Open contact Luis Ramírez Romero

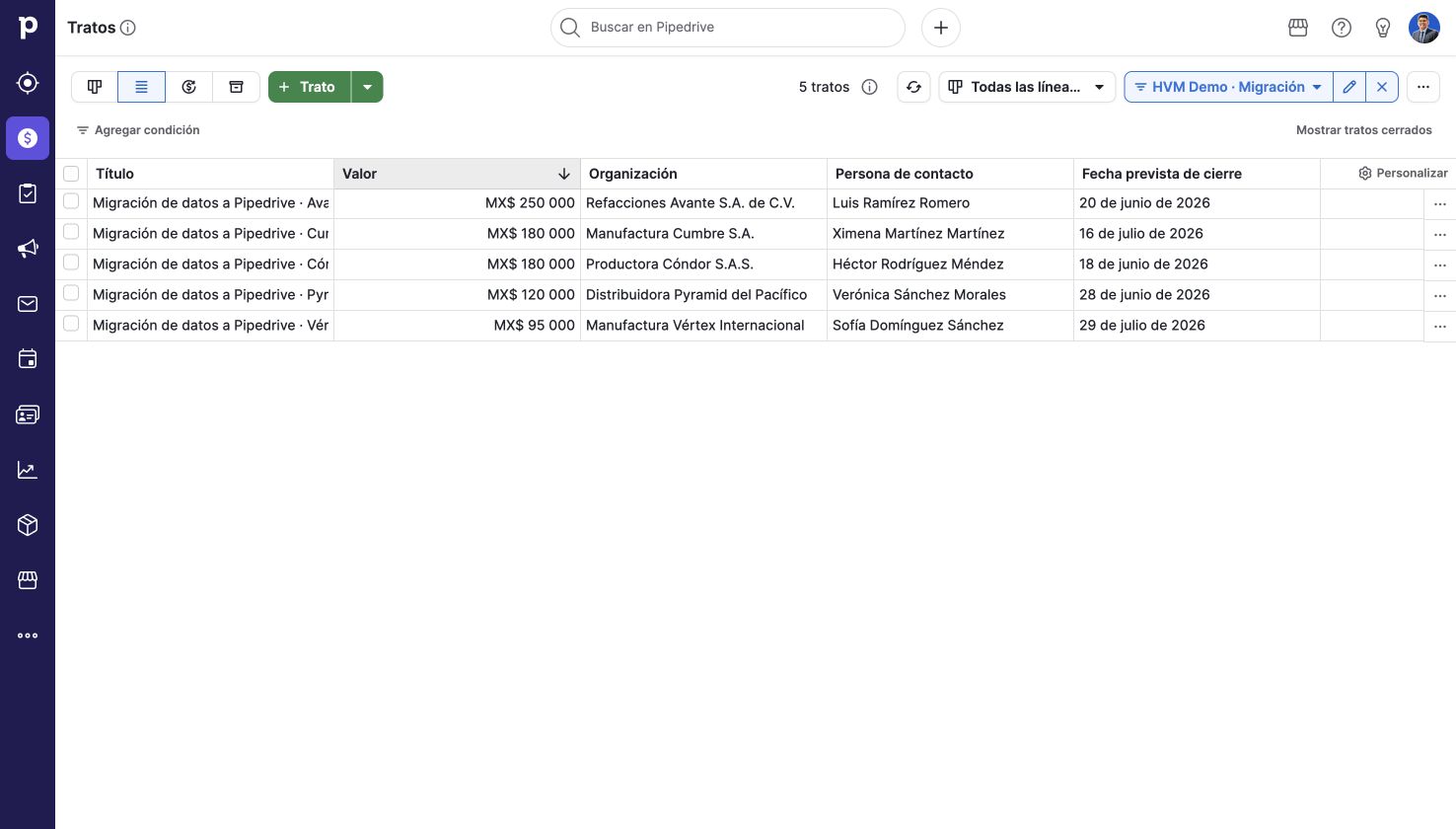tap(901, 203)
